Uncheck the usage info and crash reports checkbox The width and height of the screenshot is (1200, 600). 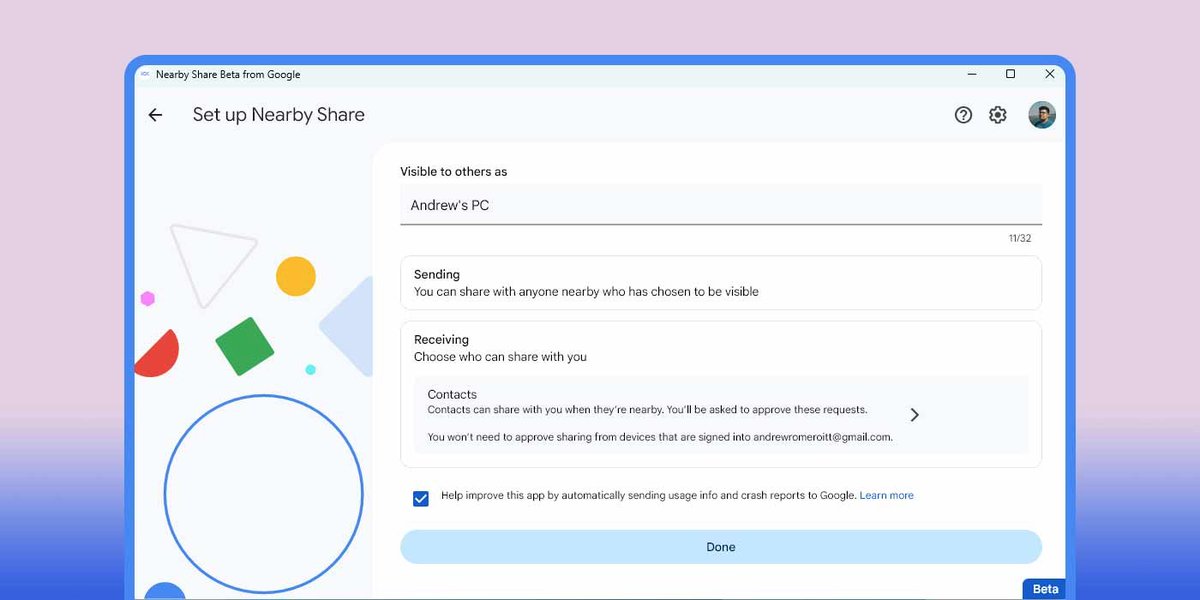(x=421, y=498)
